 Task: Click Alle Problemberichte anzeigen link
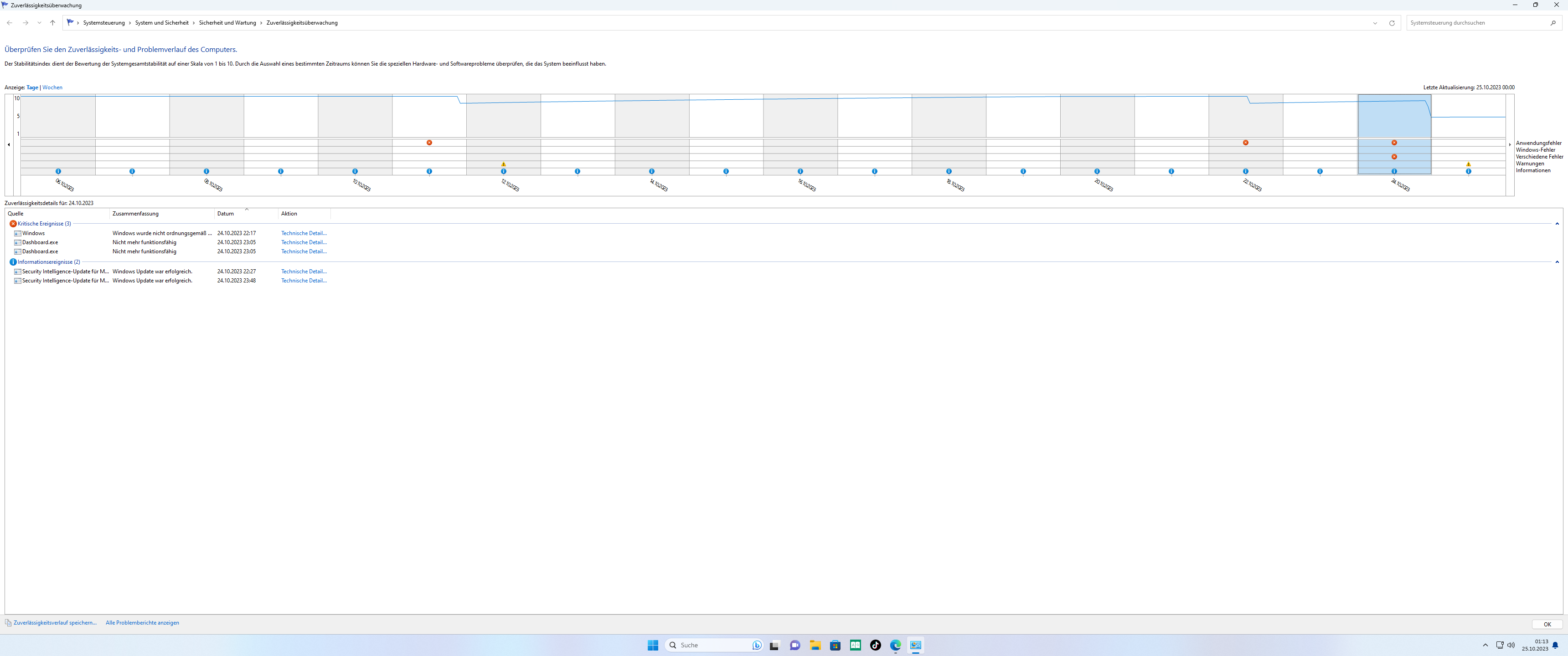point(142,623)
